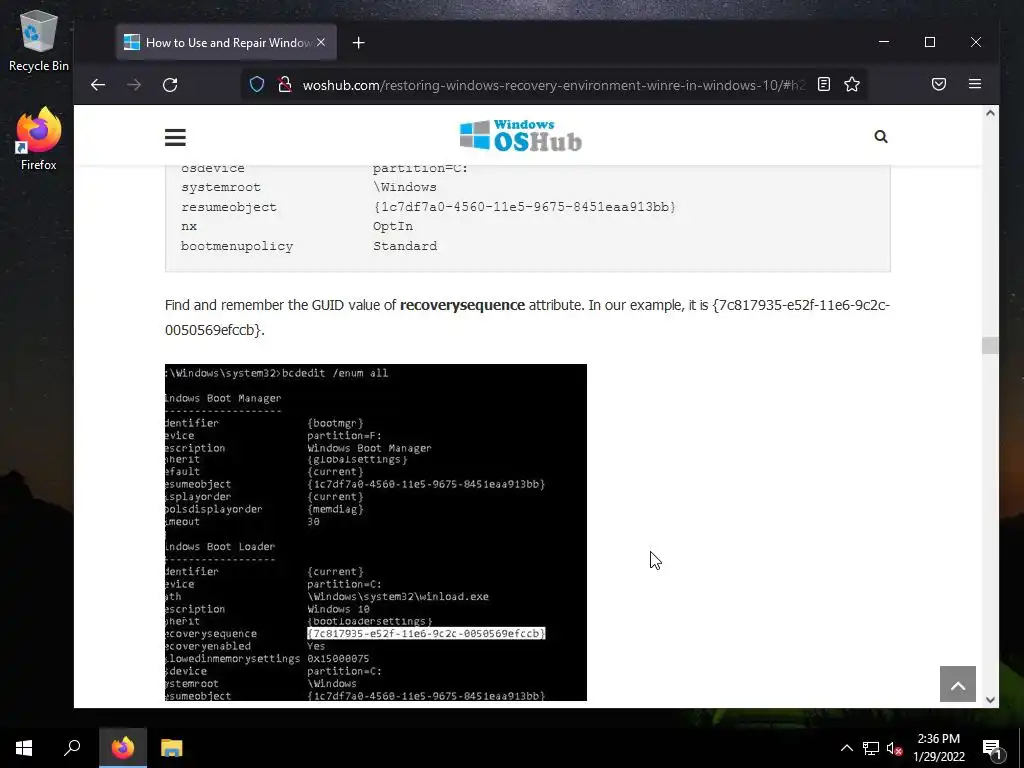Close the current browser tab
Screen dimensions: 1024x768
coord(321,42)
